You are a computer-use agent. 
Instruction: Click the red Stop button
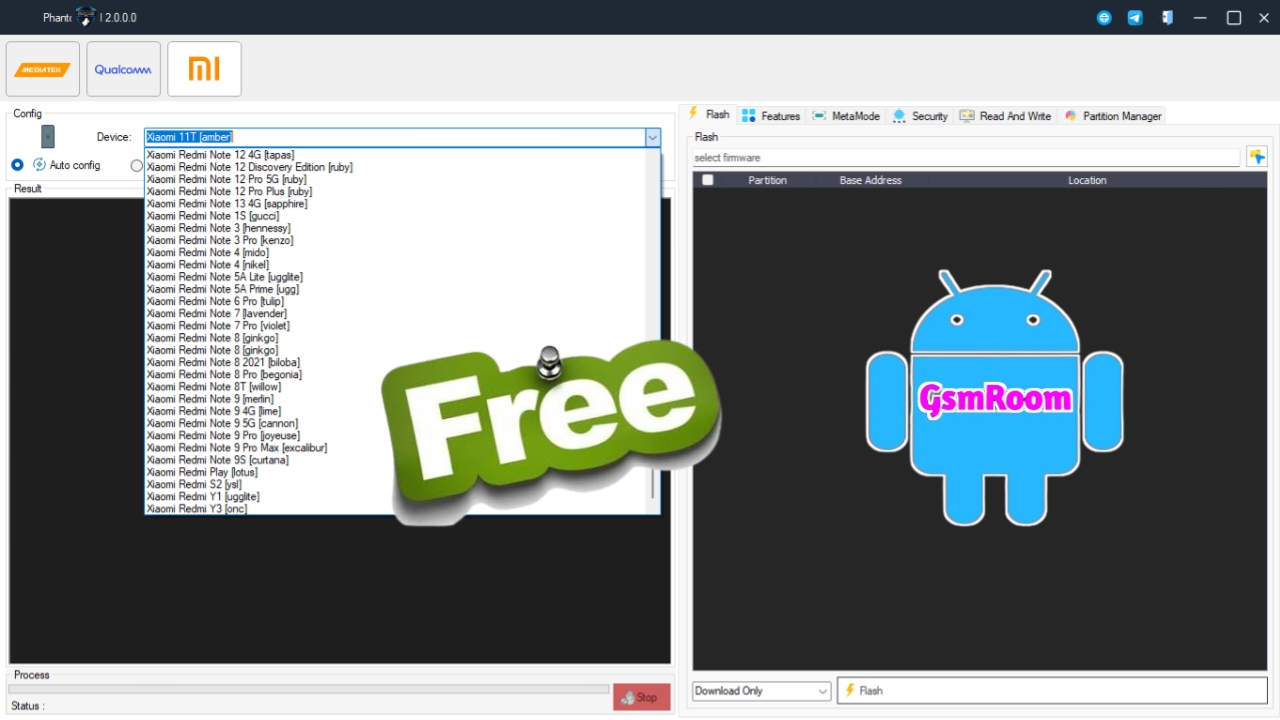click(x=641, y=698)
